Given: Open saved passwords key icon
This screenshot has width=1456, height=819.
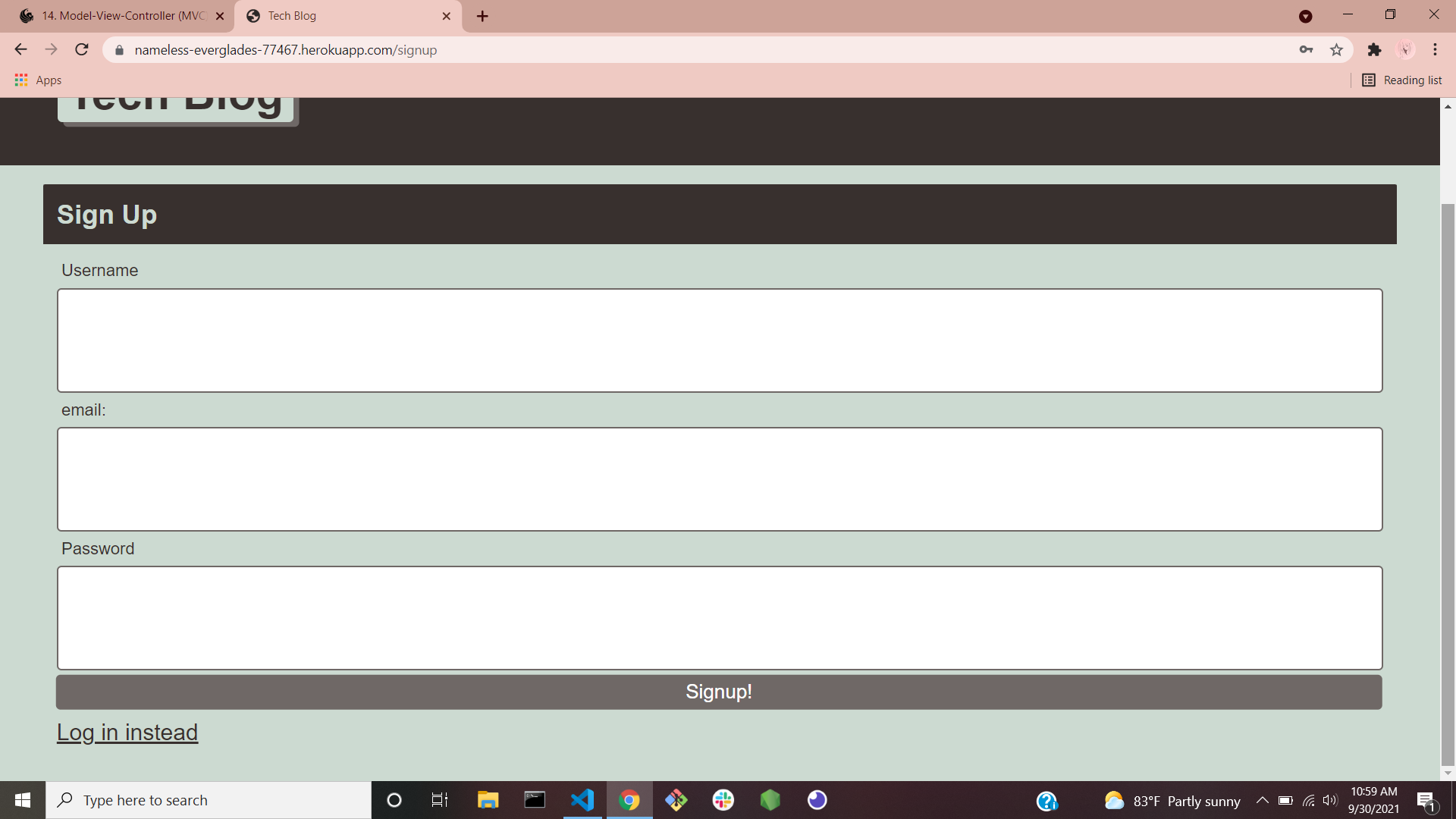Looking at the screenshot, I should (x=1306, y=50).
